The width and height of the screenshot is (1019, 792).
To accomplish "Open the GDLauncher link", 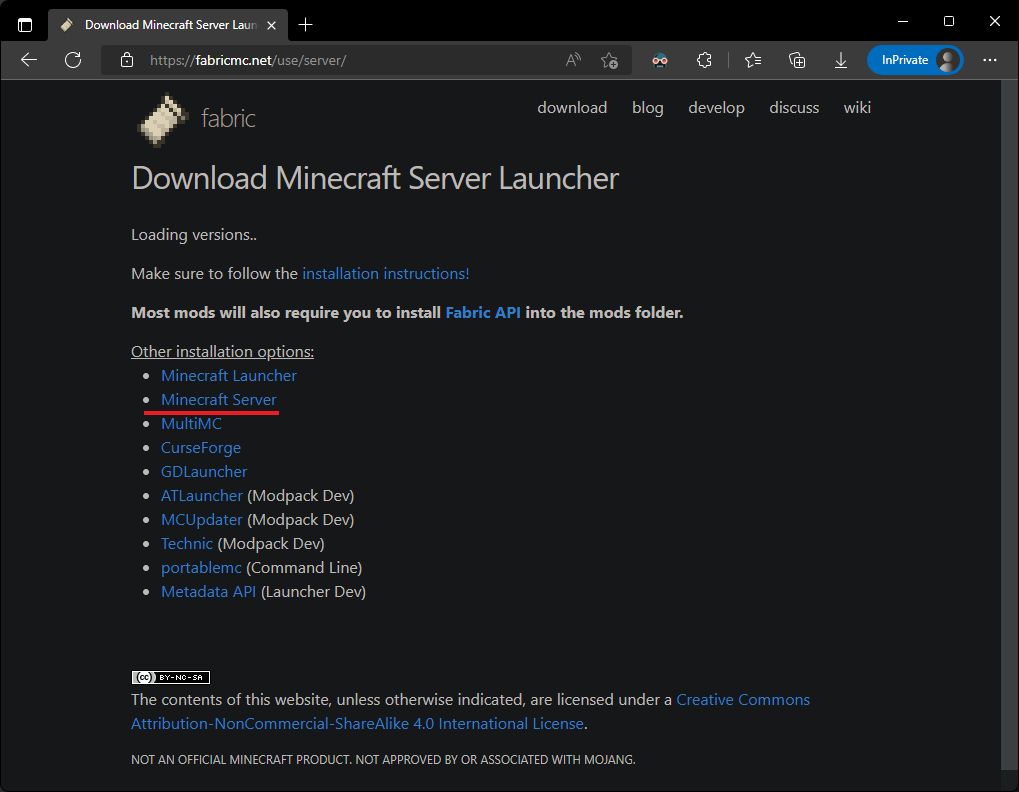I will [204, 472].
